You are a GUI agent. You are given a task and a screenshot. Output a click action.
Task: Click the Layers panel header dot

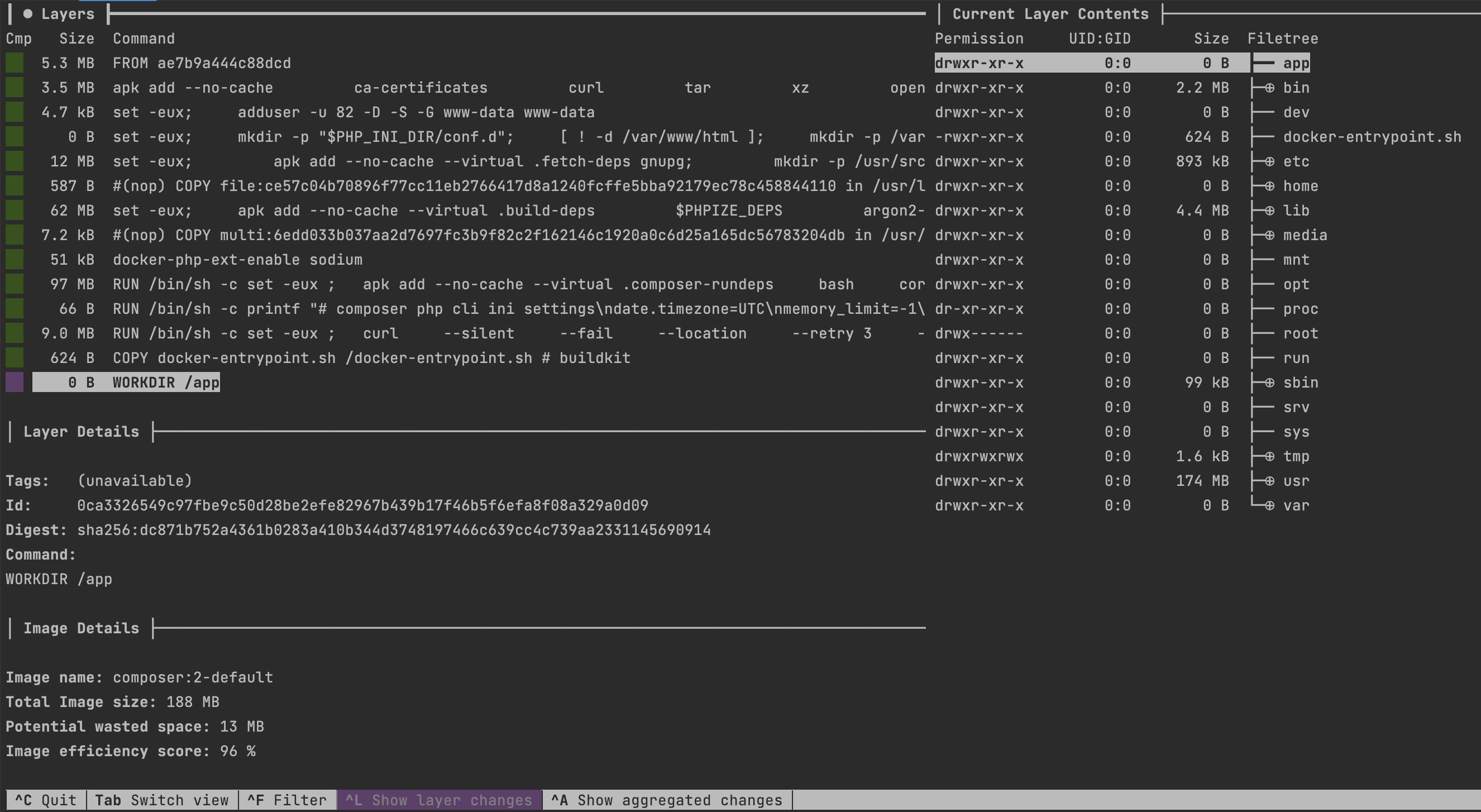[27, 14]
